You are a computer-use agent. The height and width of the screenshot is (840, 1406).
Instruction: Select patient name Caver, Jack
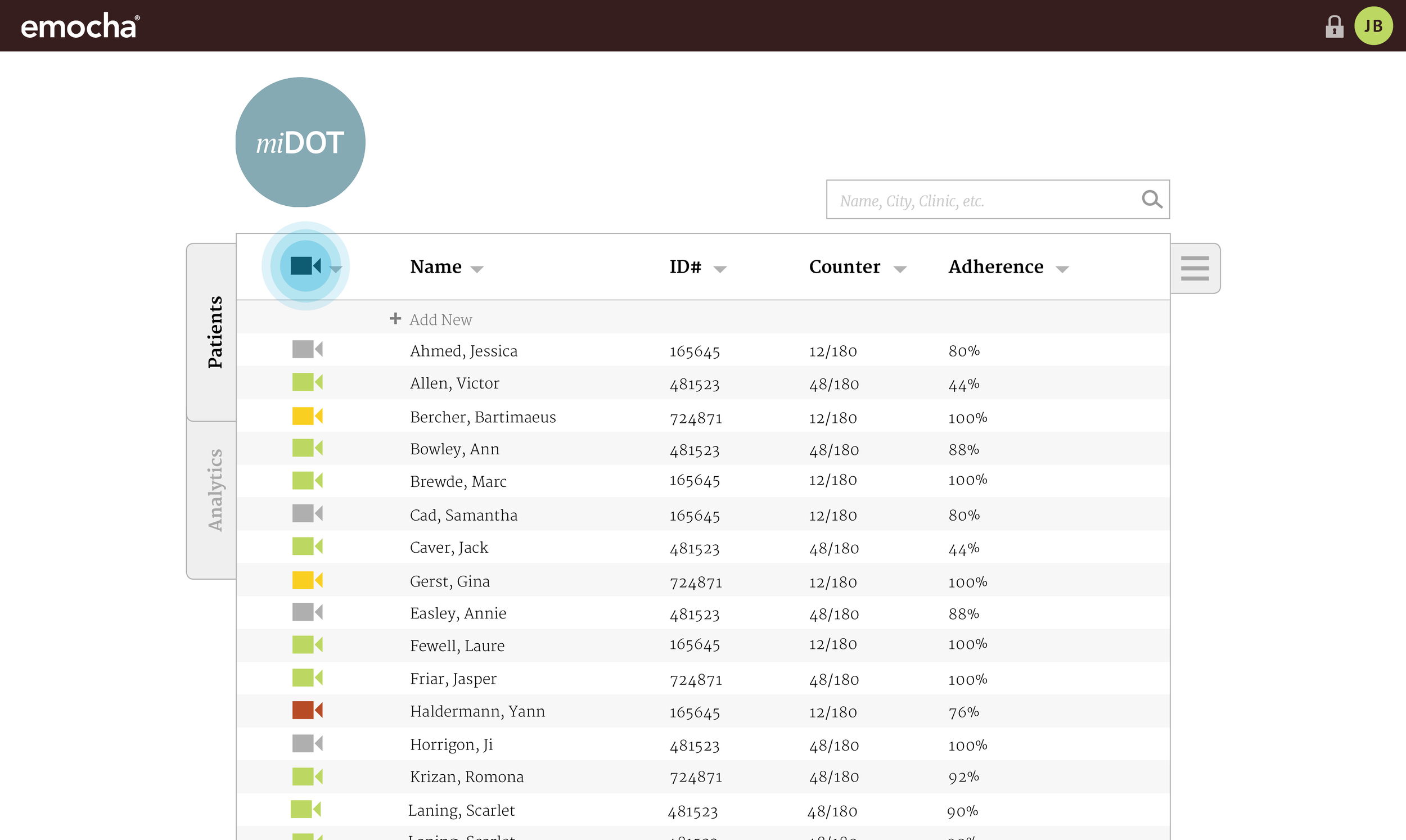pos(449,548)
